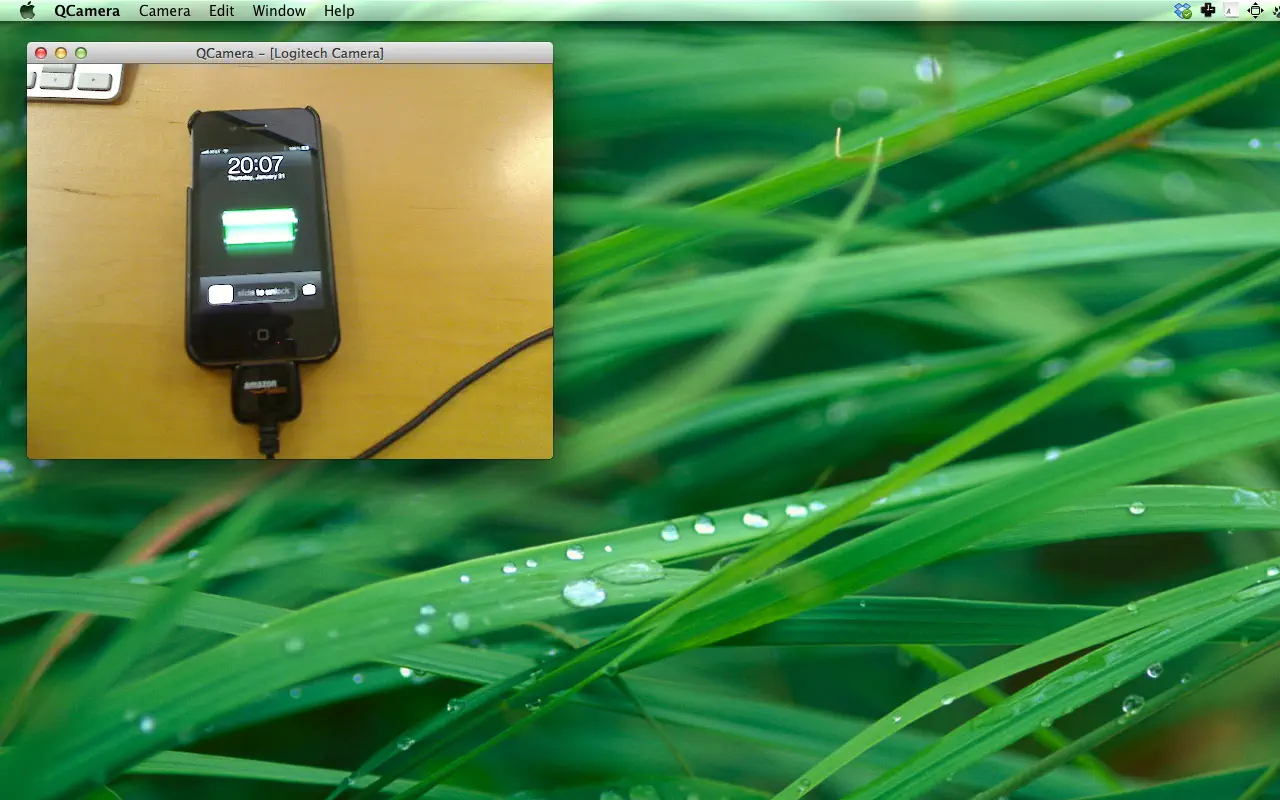The width and height of the screenshot is (1280, 800).
Task: Click the yellow minimize button
Action: click(x=59, y=53)
